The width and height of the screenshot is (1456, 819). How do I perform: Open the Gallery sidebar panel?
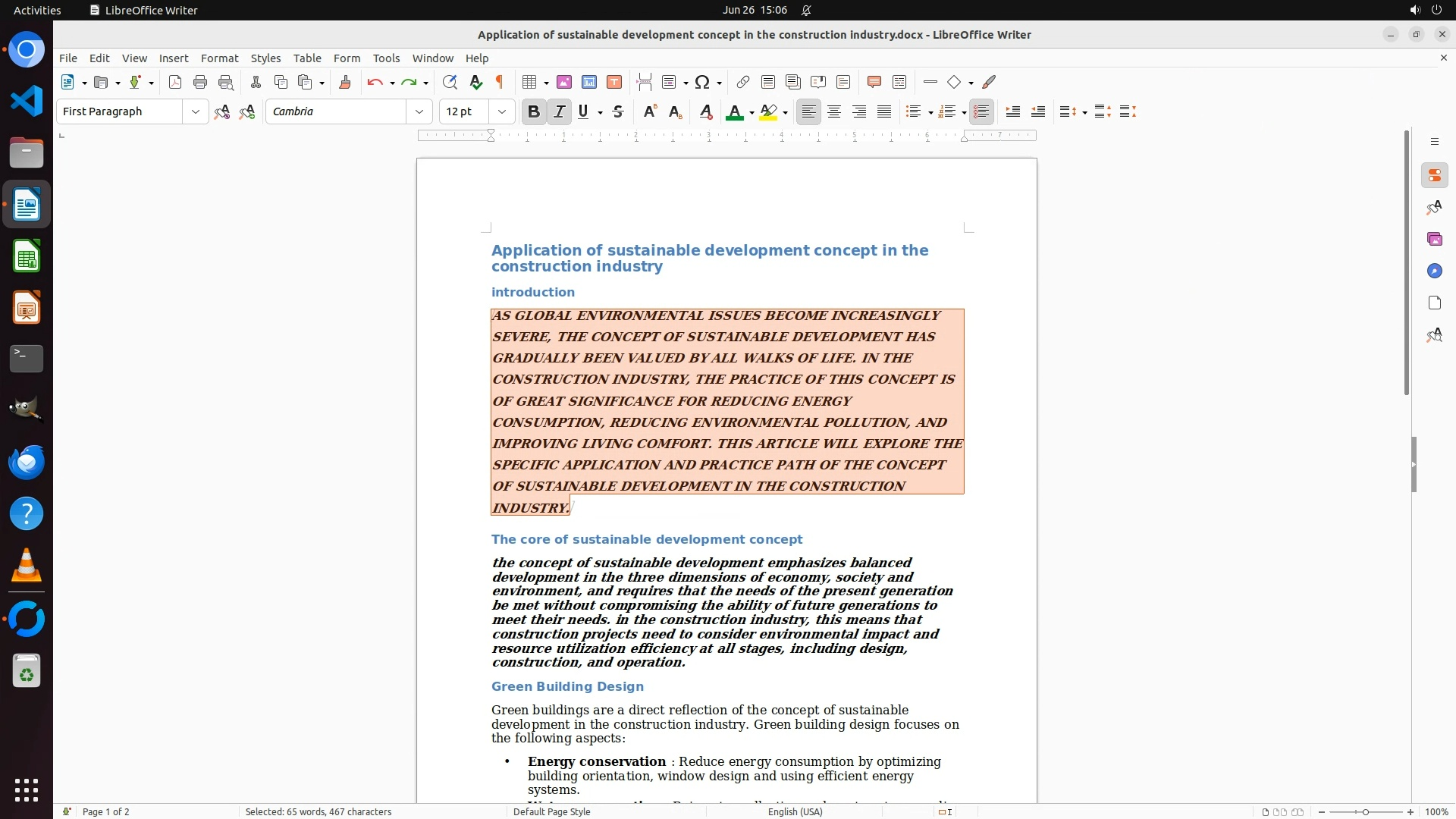[1434, 240]
